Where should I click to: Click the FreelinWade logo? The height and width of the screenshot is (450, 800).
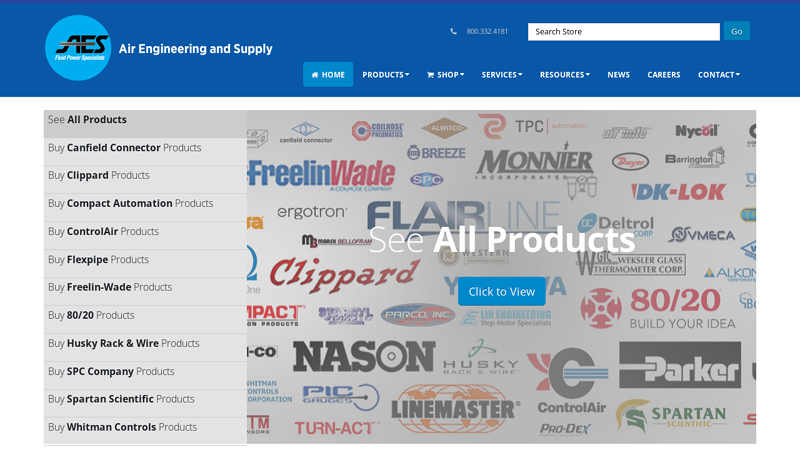pyautogui.click(x=322, y=174)
